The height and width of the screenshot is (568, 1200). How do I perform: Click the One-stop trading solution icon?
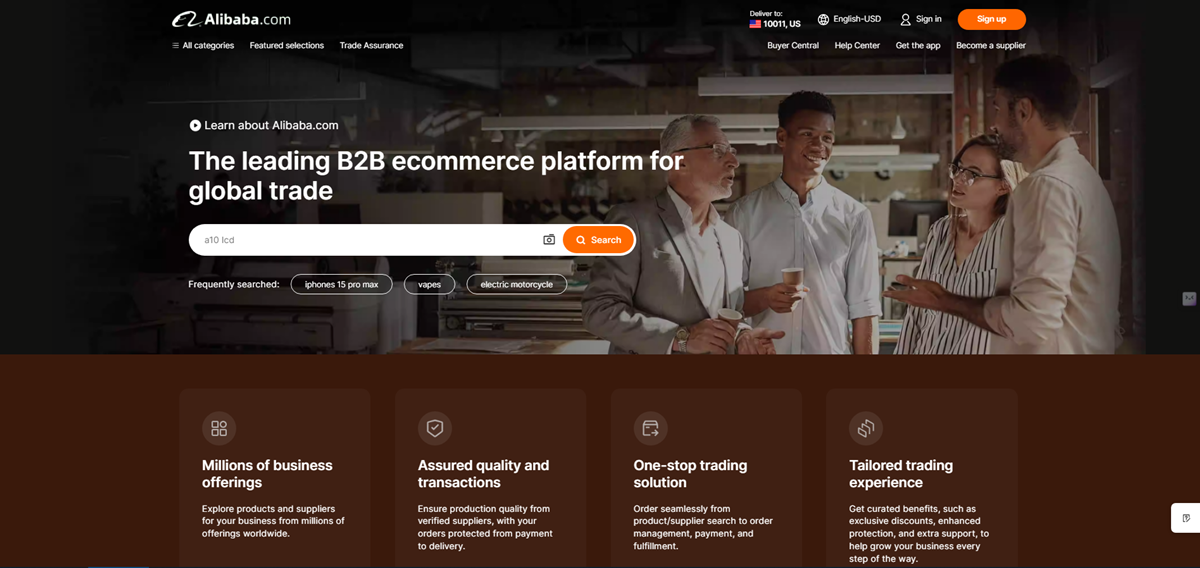click(650, 428)
